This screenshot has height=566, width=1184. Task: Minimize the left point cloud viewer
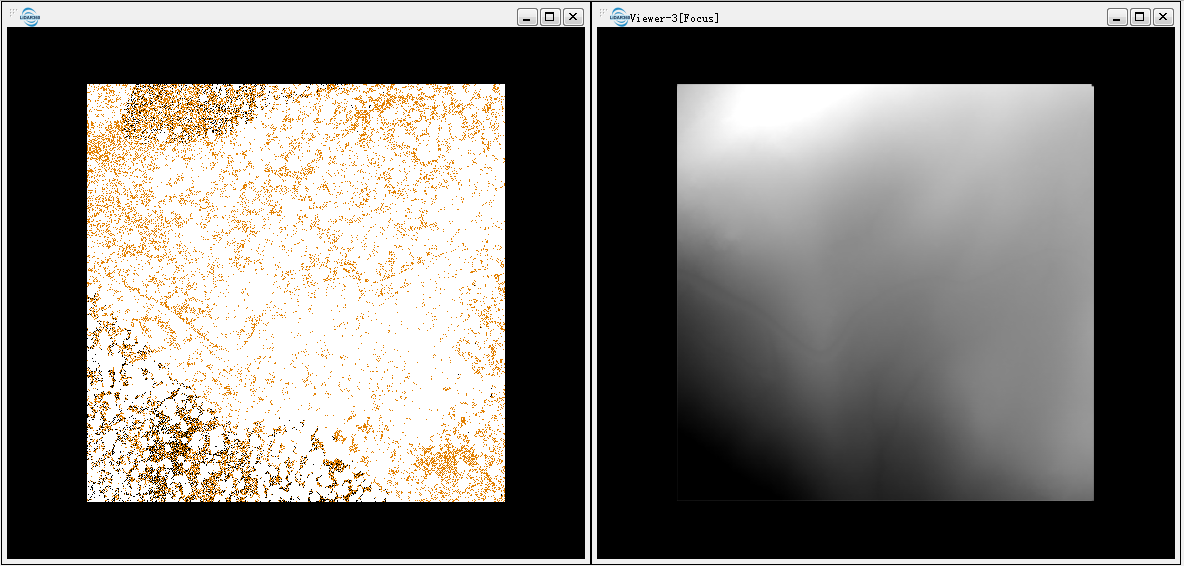[527, 17]
